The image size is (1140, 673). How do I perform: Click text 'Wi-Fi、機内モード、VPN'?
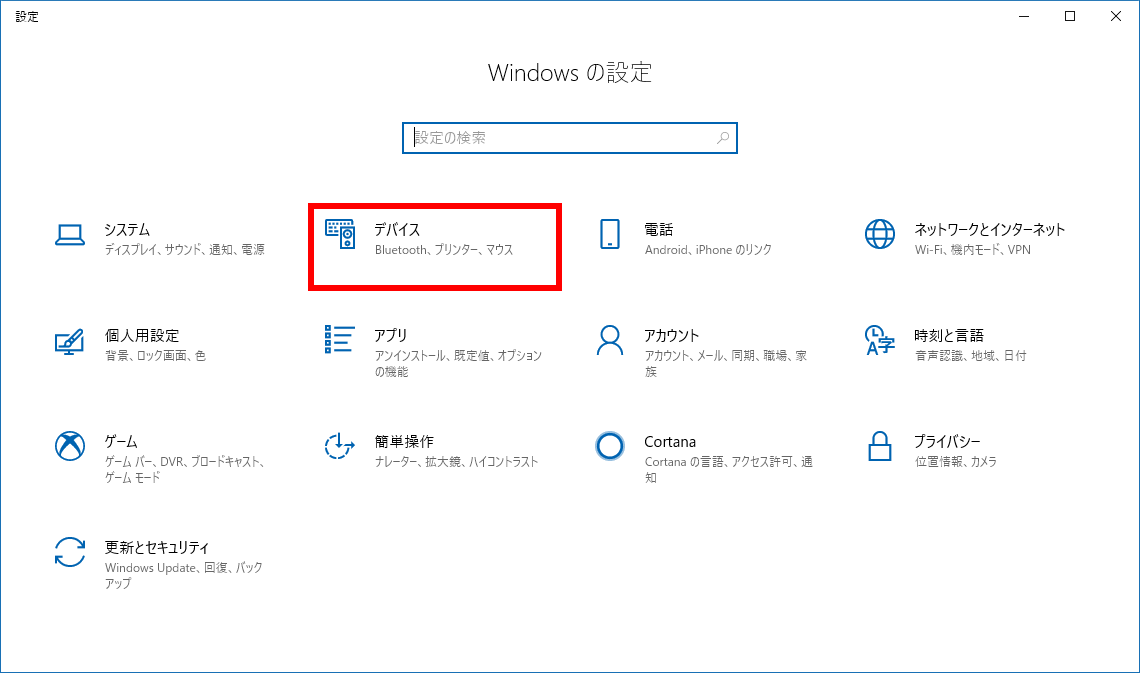(x=973, y=250)
